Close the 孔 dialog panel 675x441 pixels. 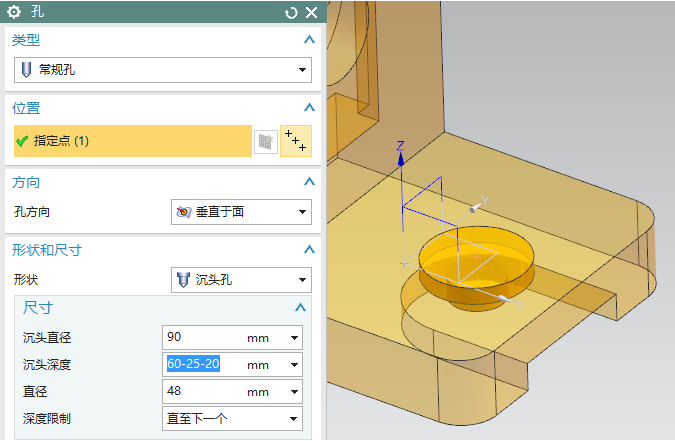[311, 12]
